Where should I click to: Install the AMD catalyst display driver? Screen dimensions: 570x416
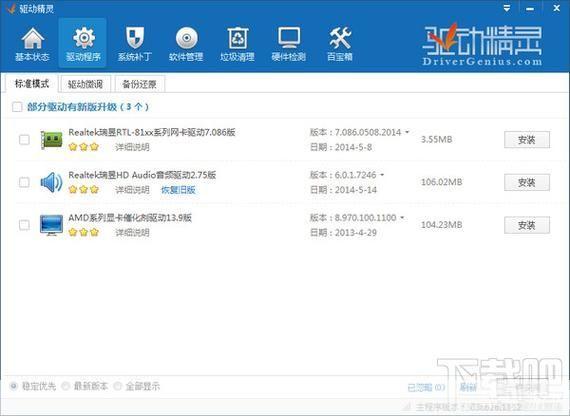click(x=527, y=225)
